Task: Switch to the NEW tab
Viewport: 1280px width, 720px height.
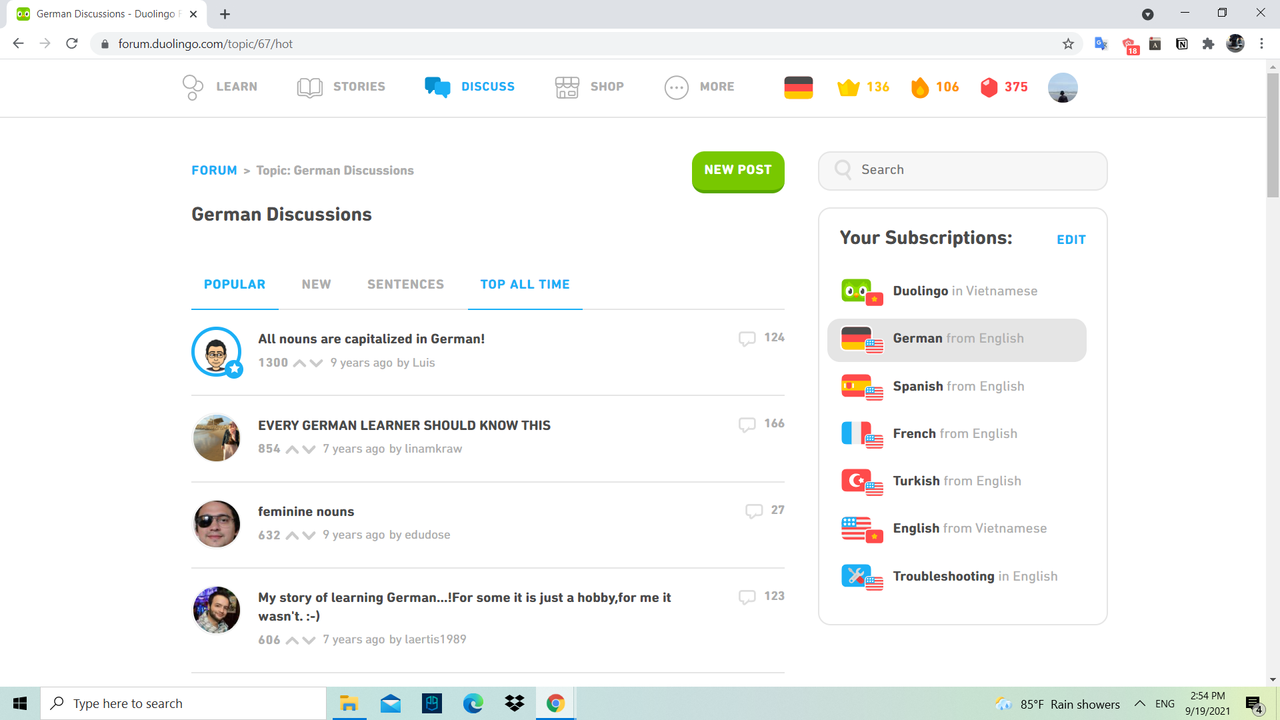Action: click(316, 285)
